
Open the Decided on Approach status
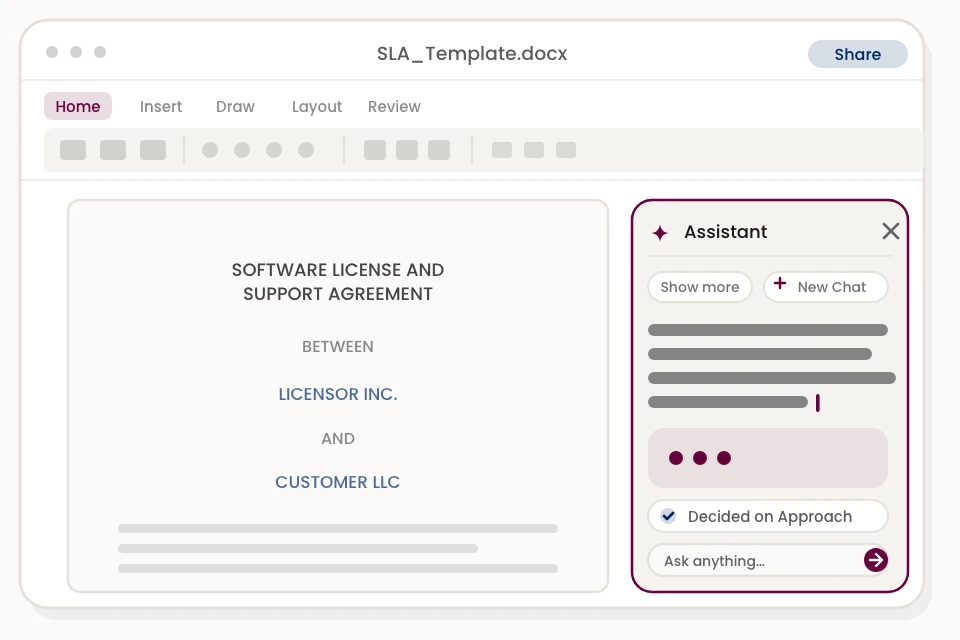click(x=768, y=516)
